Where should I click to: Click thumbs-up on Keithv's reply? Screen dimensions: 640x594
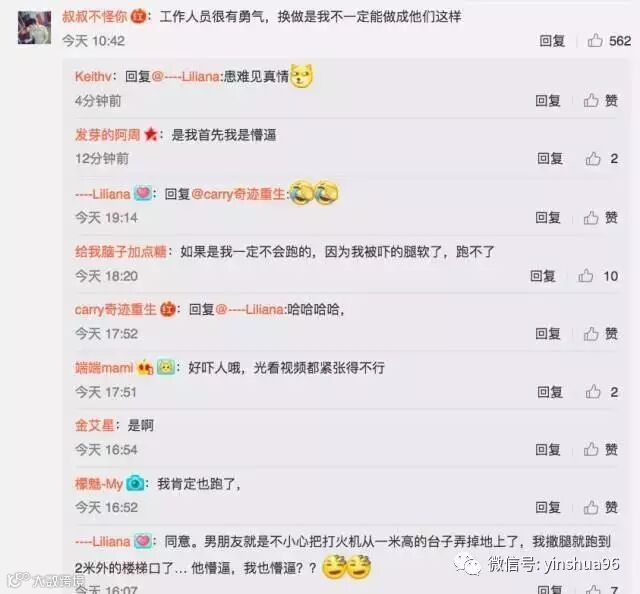591,100
